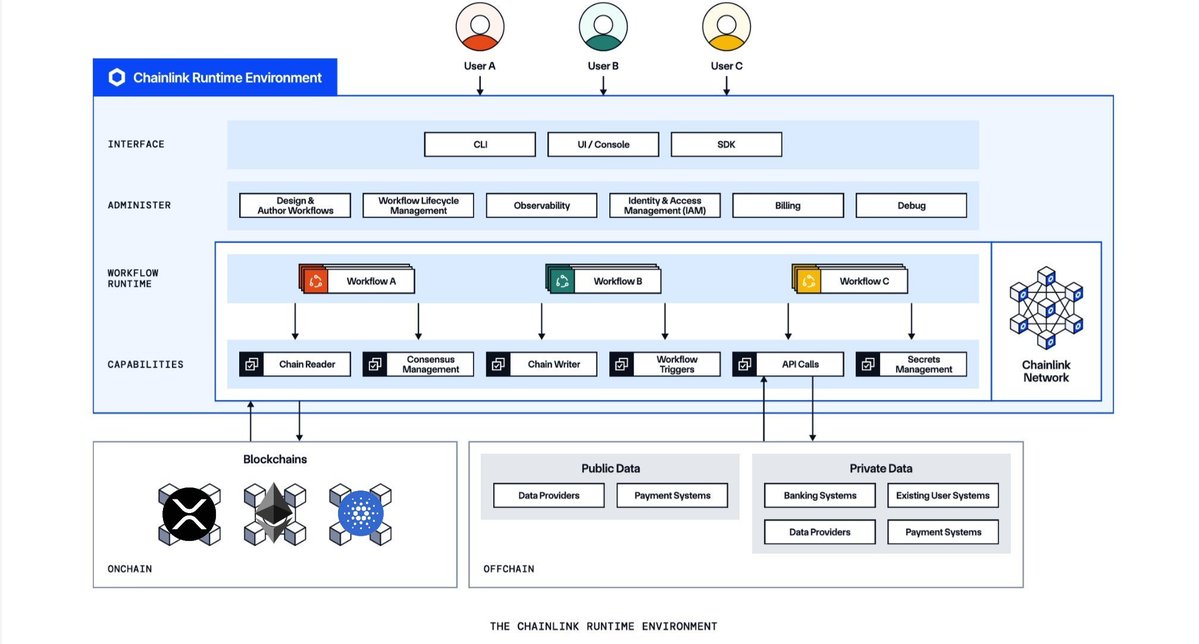Click the OFFCHAIN label
The image size is (1199, 644).
[x=509, y=568]
